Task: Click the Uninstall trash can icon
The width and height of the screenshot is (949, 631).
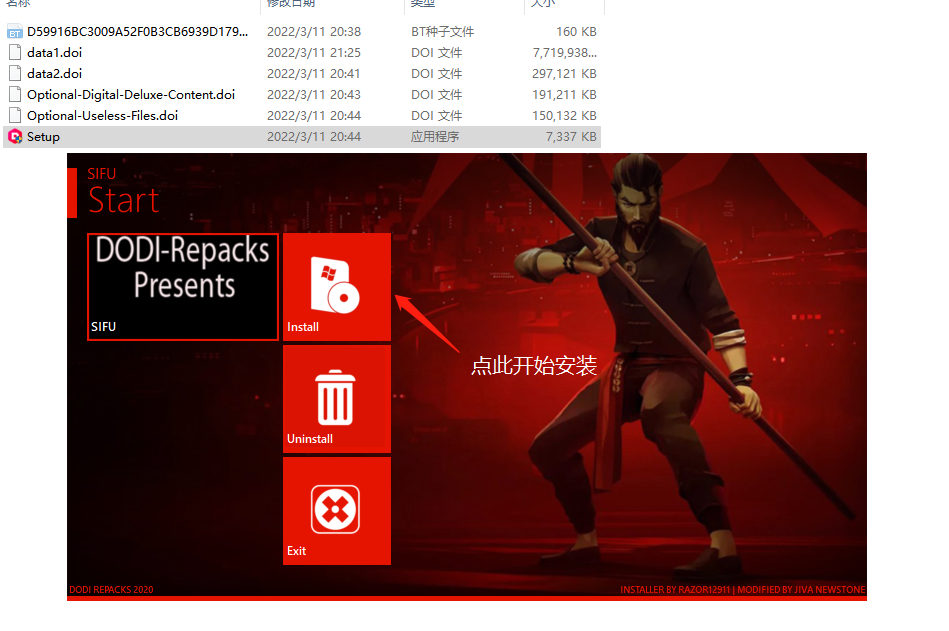Action: pyautogui.click(x=336, y=398)
